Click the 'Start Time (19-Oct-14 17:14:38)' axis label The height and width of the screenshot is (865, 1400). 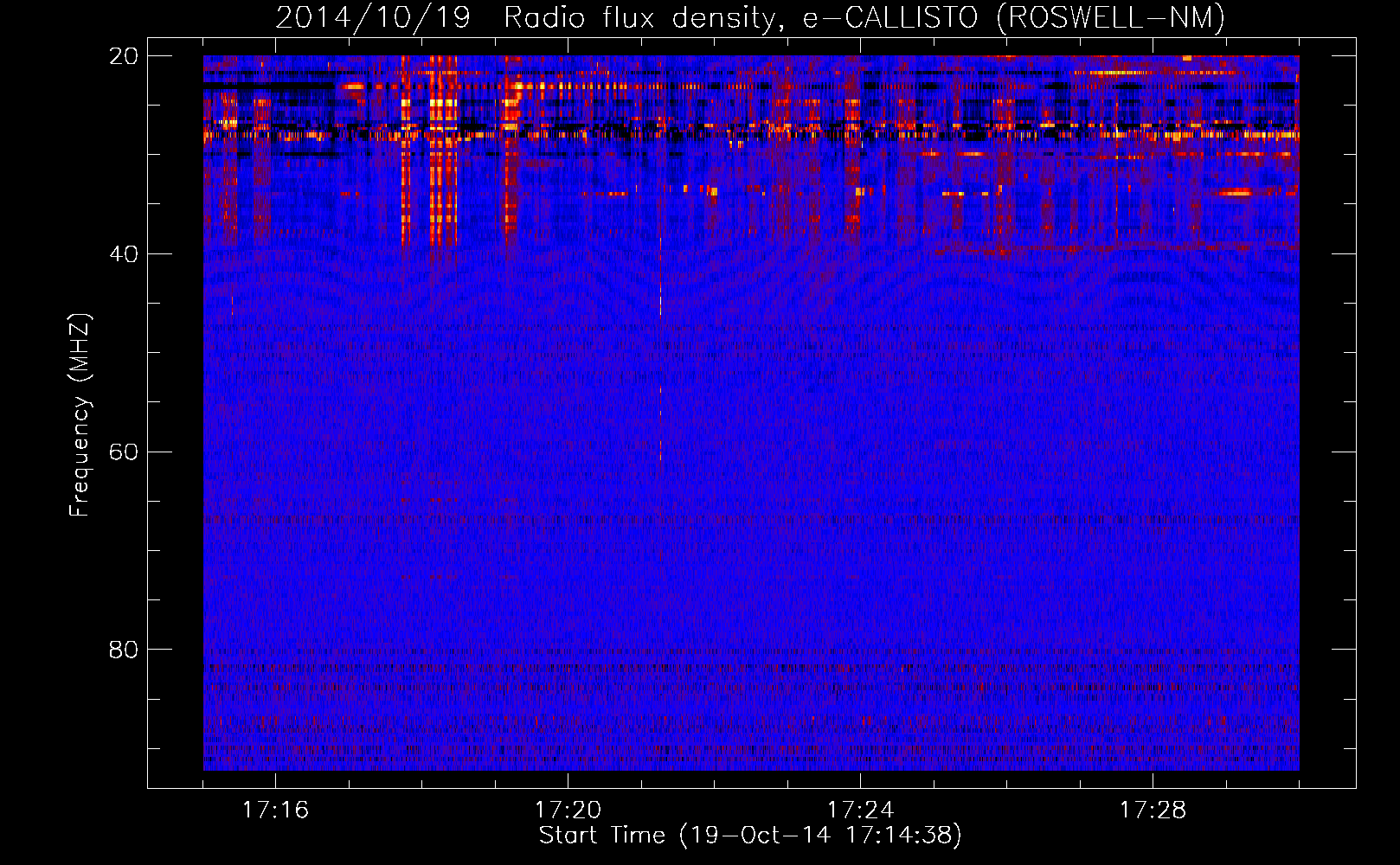(750, 836)
